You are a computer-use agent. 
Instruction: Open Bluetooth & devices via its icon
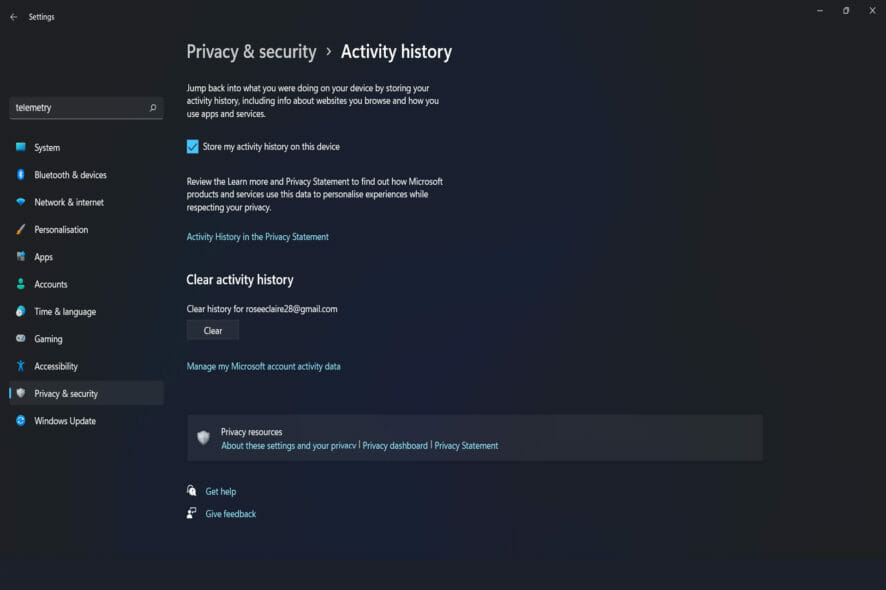pyautogui.click(x=20, y=175)
